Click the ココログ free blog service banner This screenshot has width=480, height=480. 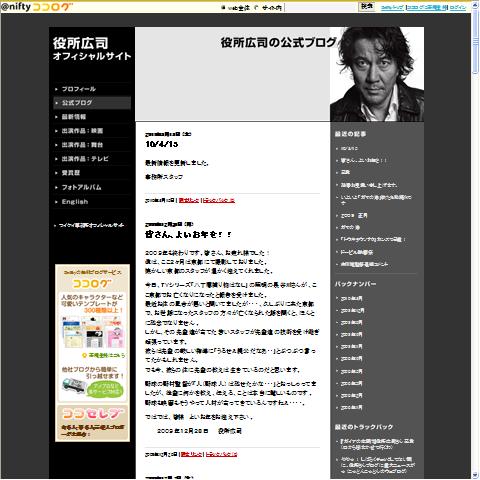pos(92,280)
